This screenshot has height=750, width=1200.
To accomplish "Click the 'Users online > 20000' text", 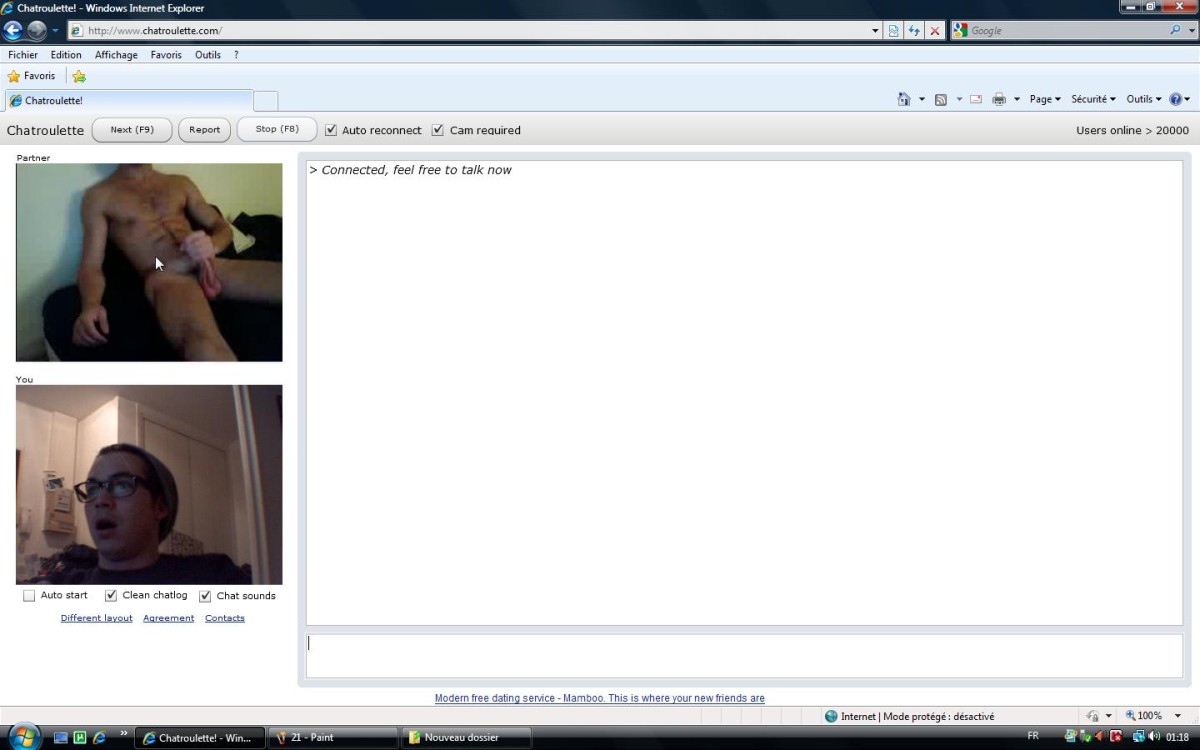I will pyautogui.click(x=1133, y=130).
